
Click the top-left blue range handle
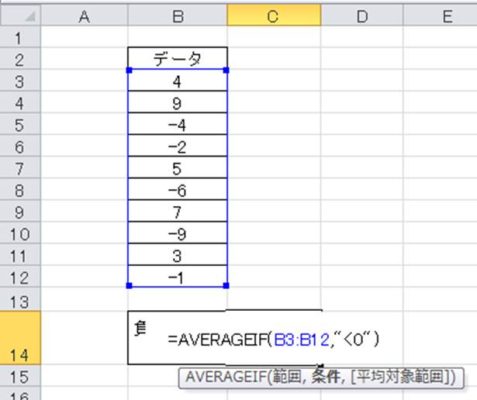pyautogui.click(x=129, y=70)
